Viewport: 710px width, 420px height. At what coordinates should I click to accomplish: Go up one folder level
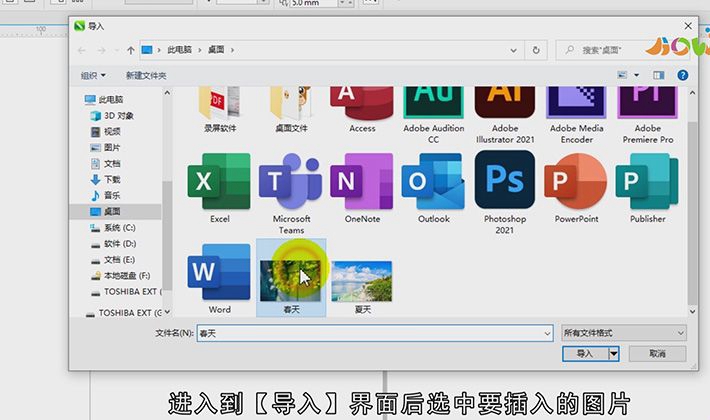pyautogui.click(x=130, y=50)
